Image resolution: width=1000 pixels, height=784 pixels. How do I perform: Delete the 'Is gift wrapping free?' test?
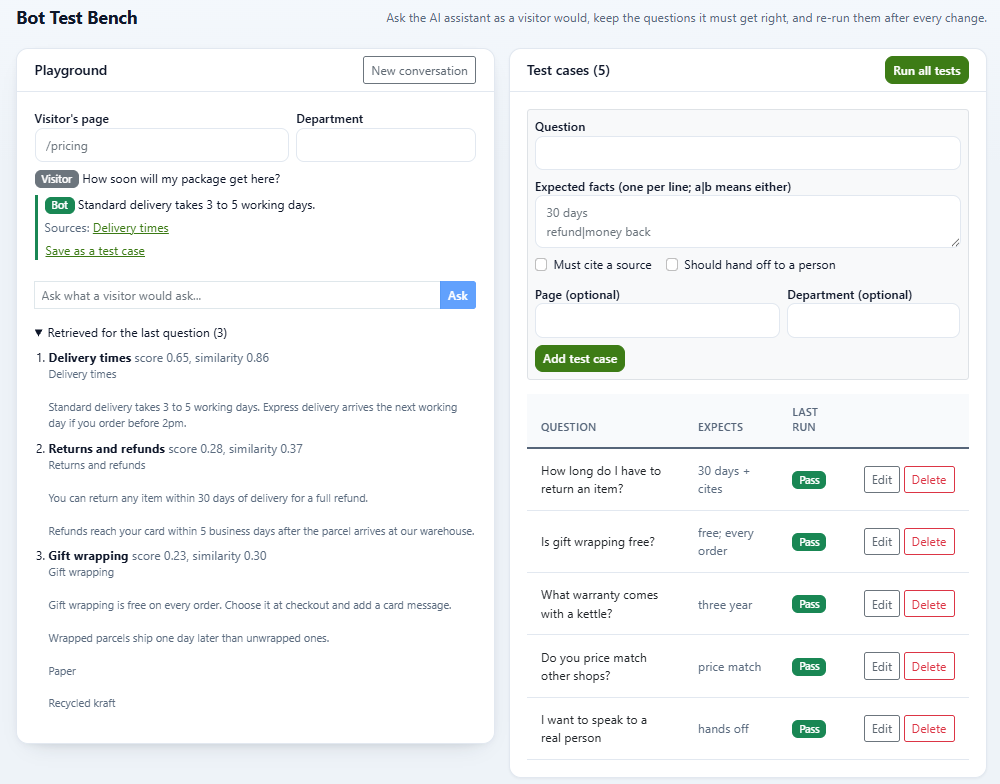929,542
